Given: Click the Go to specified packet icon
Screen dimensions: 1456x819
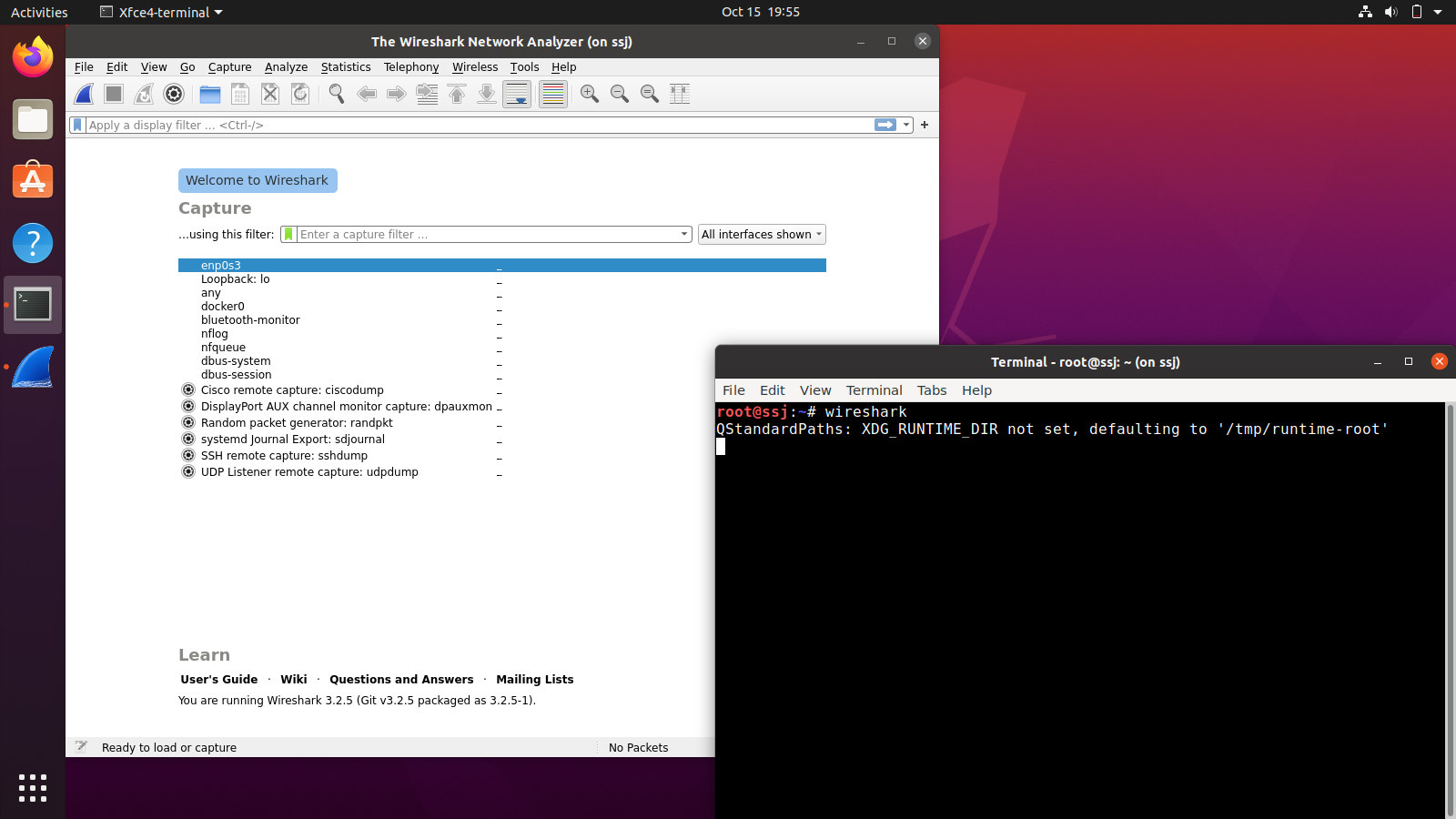Looking at the screenshot, I should coord(427,94).
